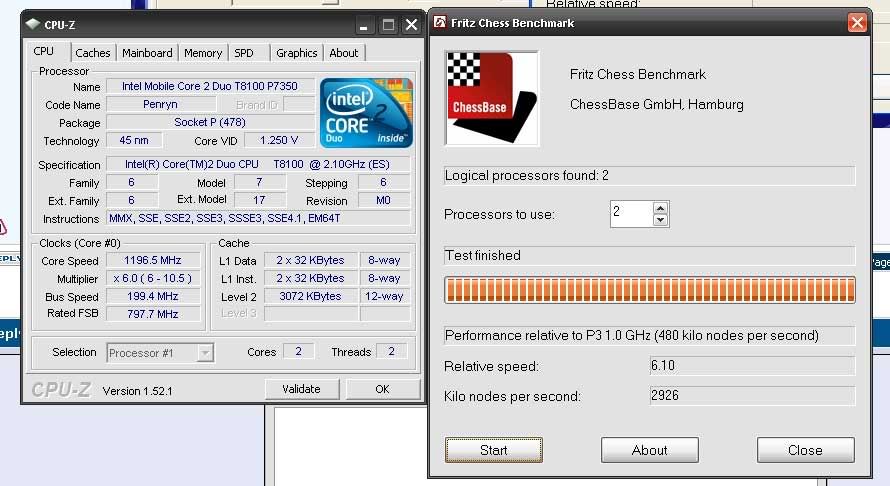Switch to the Memory tab

(x=203, y=53)
